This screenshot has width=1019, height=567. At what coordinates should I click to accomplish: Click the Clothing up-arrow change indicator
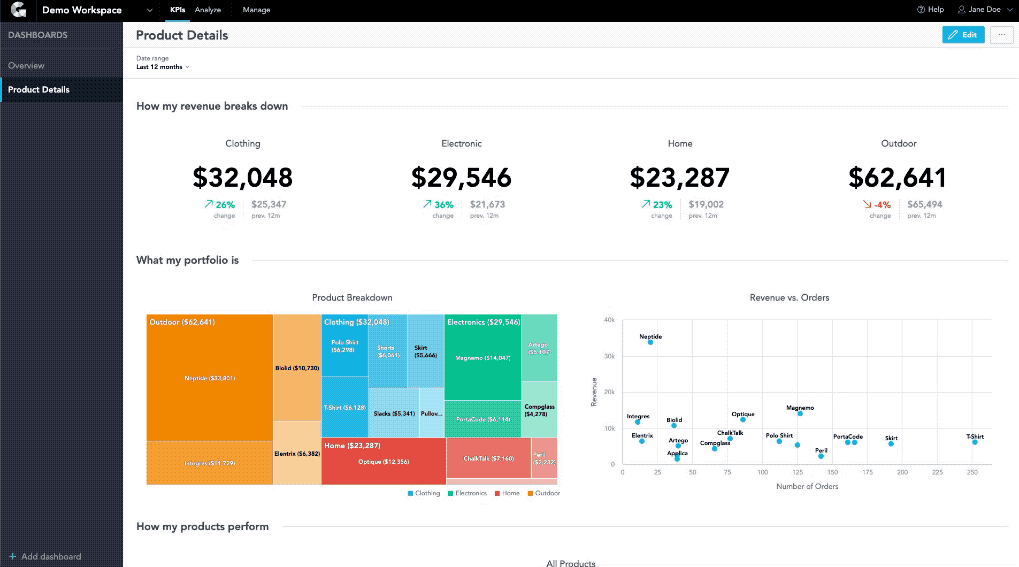coord(209,204)
